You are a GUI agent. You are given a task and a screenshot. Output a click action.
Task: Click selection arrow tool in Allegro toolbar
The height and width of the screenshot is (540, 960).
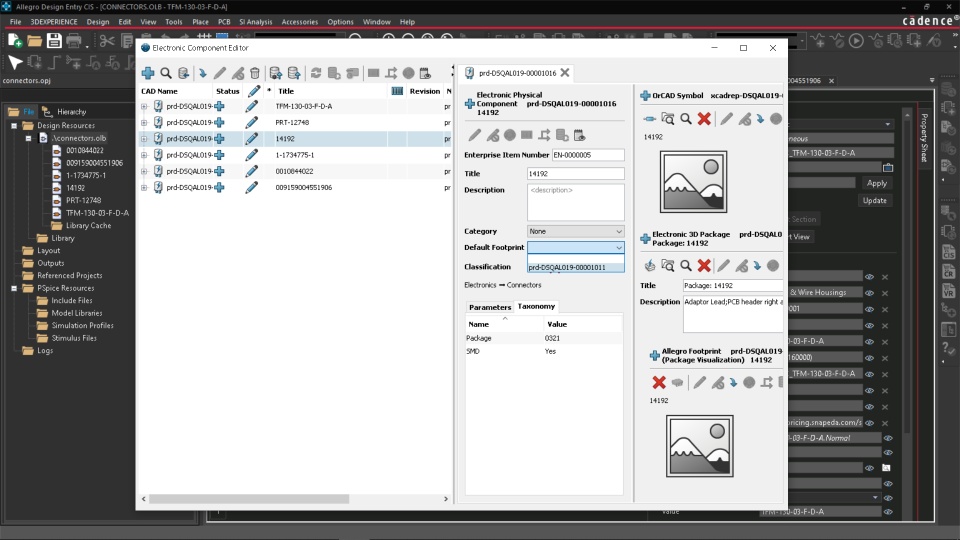coord(15,62)
